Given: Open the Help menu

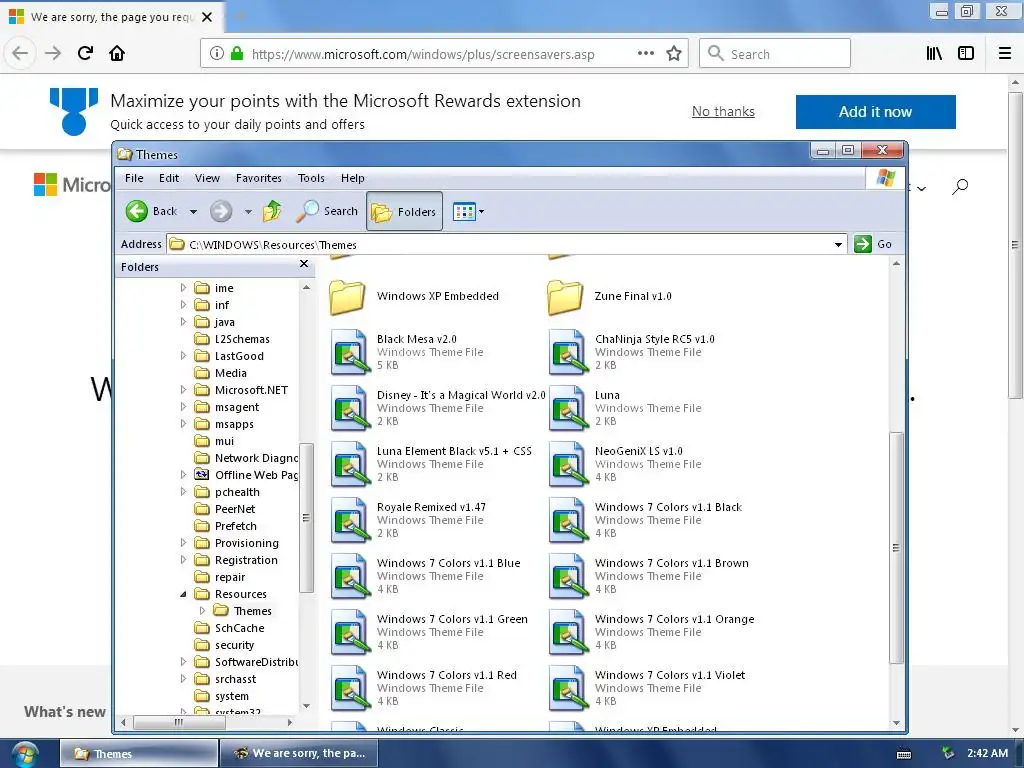Looking at the screenshot, I should tap(353, 178).
